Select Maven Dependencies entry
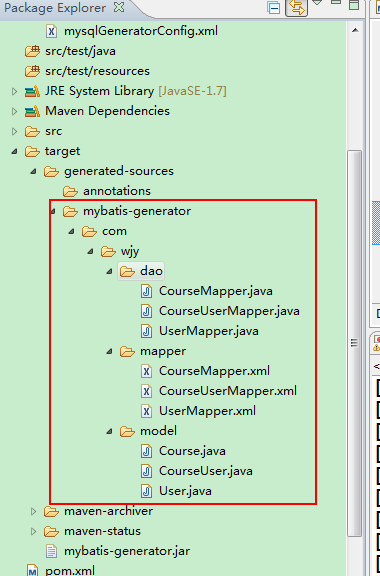This screenshot has width=380, height=576. (107, 111)
